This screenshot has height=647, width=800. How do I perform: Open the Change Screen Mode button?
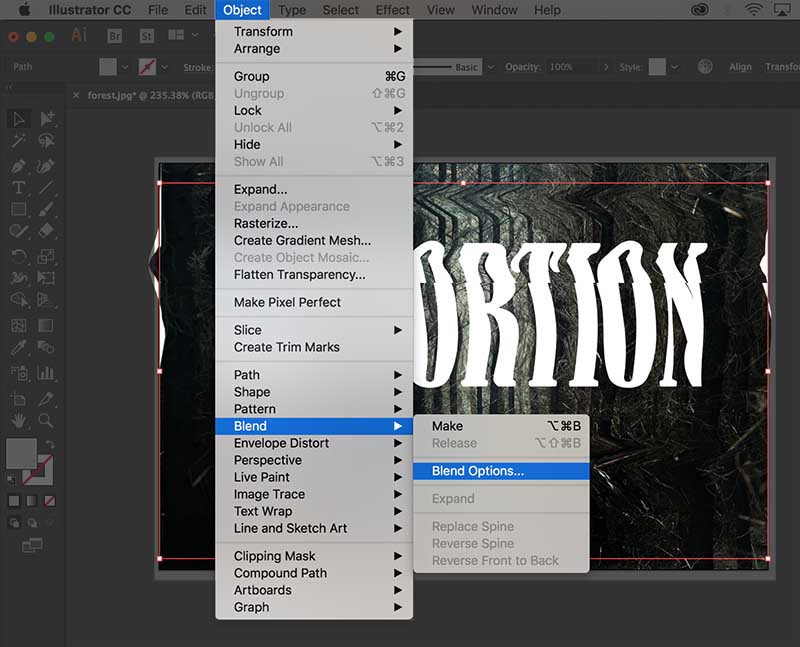[x=32, y=545]
